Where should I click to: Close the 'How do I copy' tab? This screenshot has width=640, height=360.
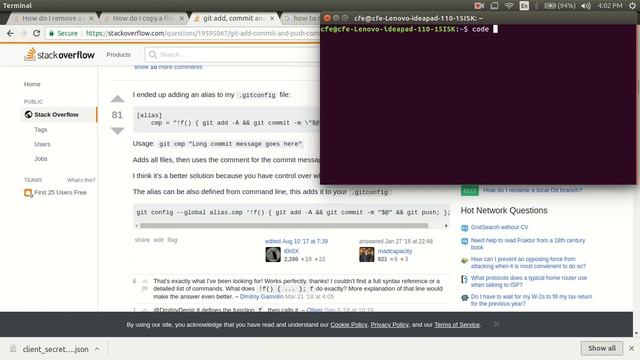click(182, 18)
